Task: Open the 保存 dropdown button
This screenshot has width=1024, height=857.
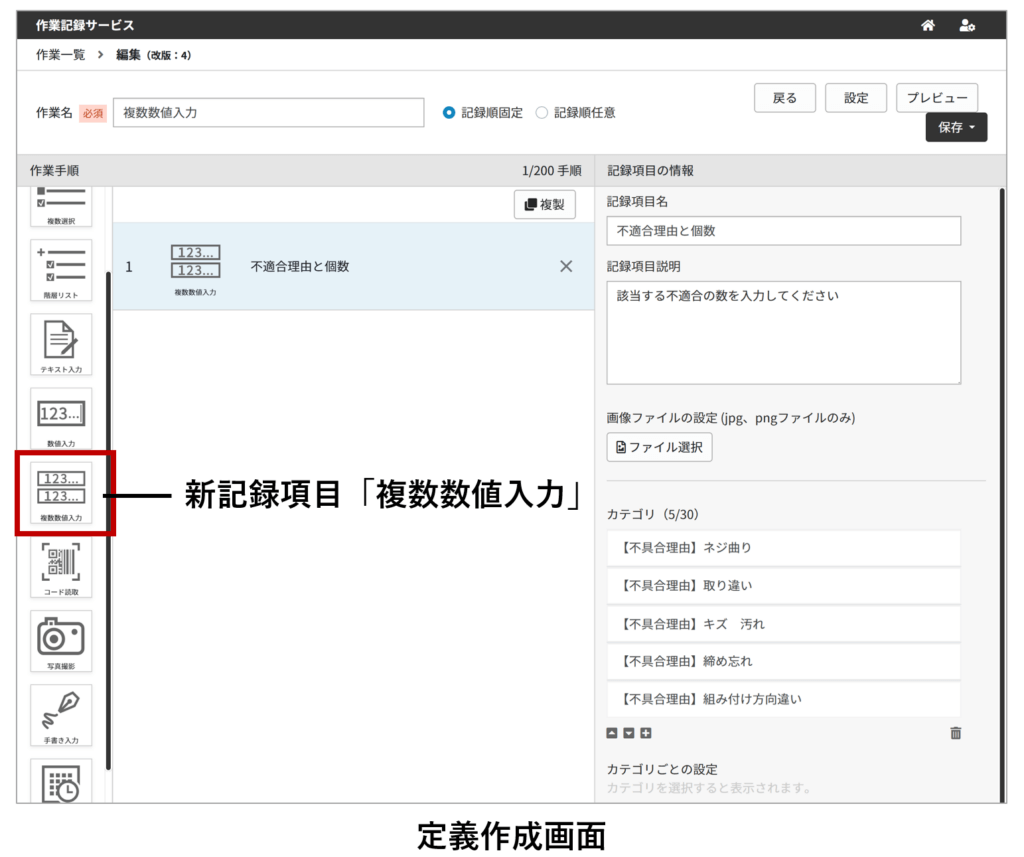Action: (956, 127)
